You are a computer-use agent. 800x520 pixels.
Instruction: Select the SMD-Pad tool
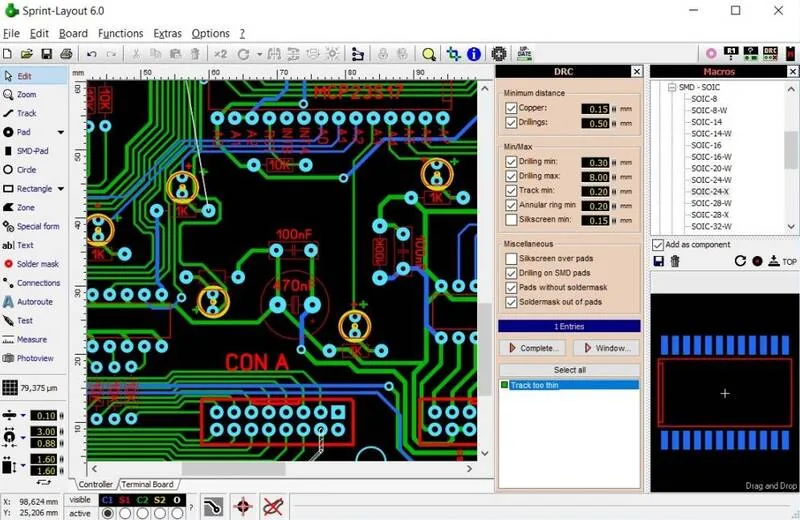click(x=26, y=151)
